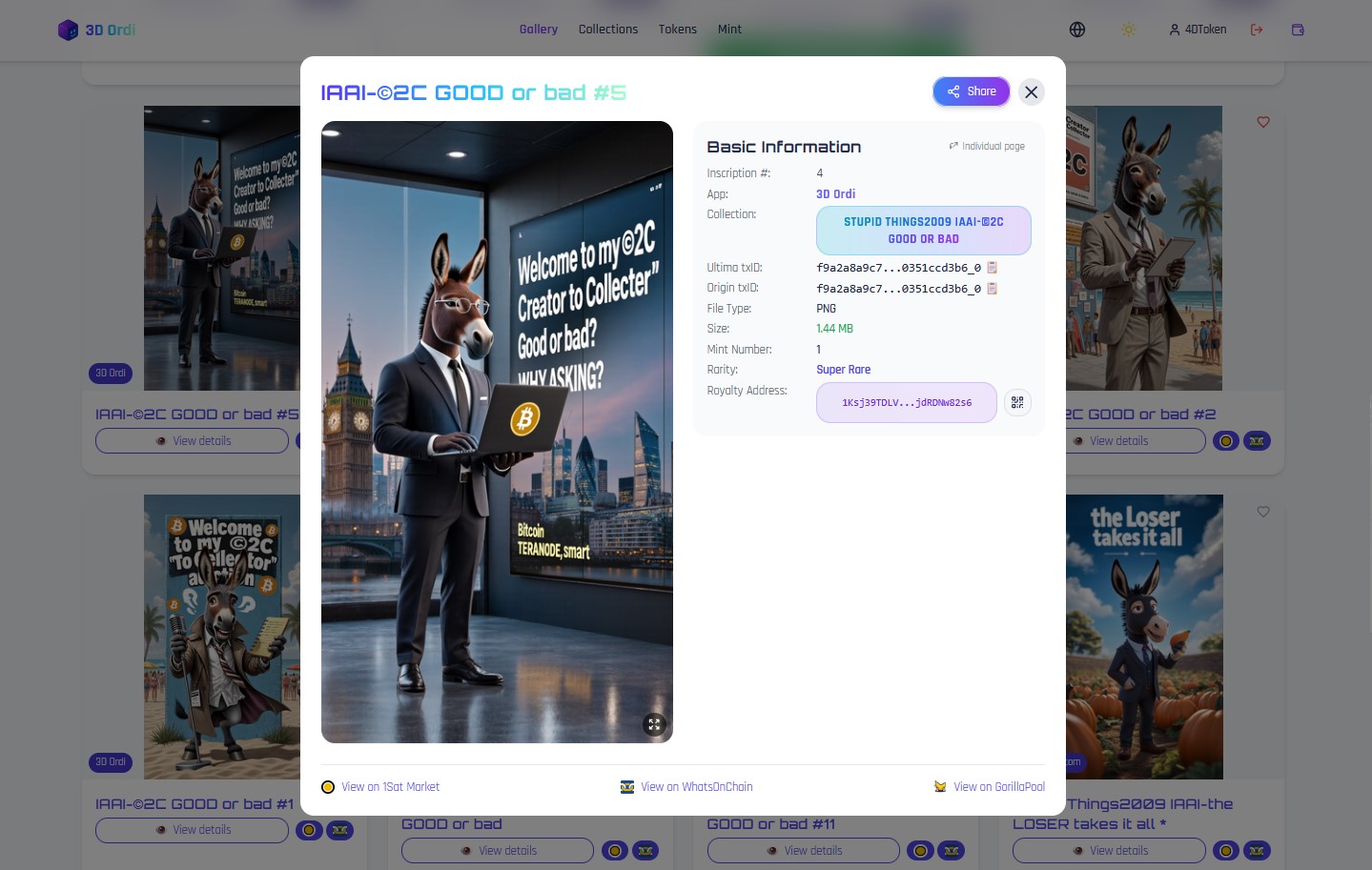Open 1Sat Market icon on GOOD or bad #1
Image resolution: width=1372 pixels, height=870 pixels.
pos(309,830)
